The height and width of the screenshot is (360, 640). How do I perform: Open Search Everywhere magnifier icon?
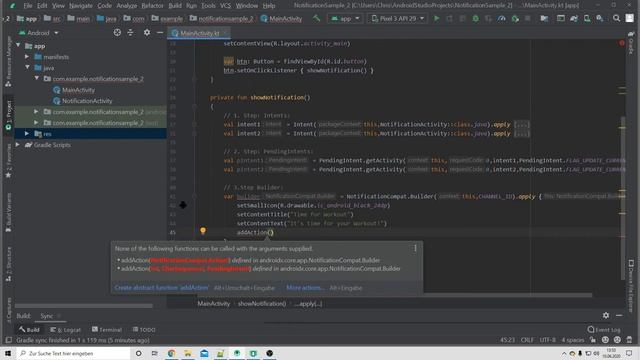(x=616, y=18)
